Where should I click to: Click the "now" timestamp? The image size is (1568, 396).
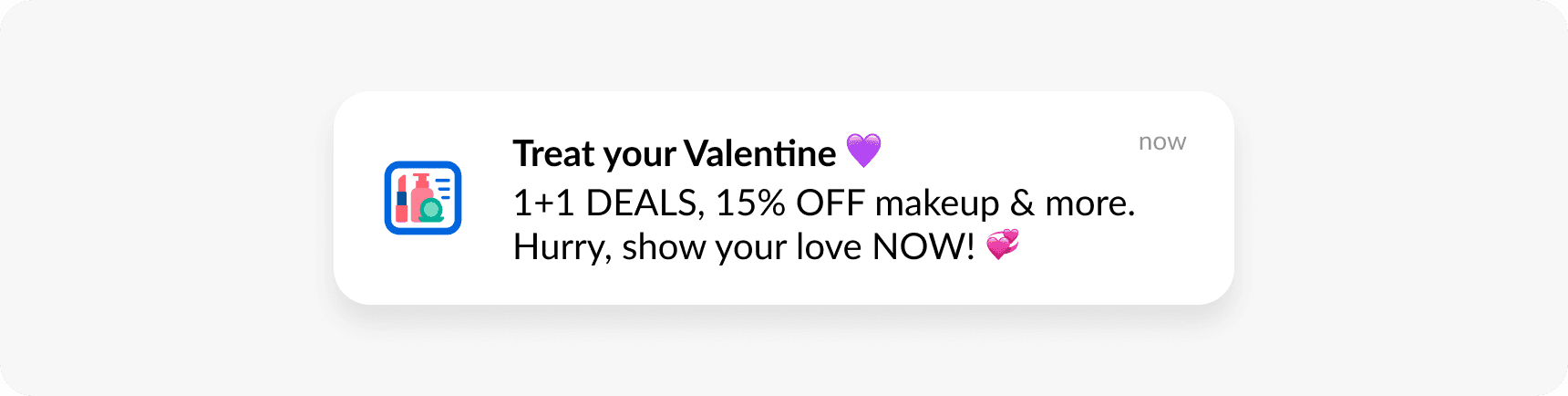pyautogui.click(x=1161, y=142)
